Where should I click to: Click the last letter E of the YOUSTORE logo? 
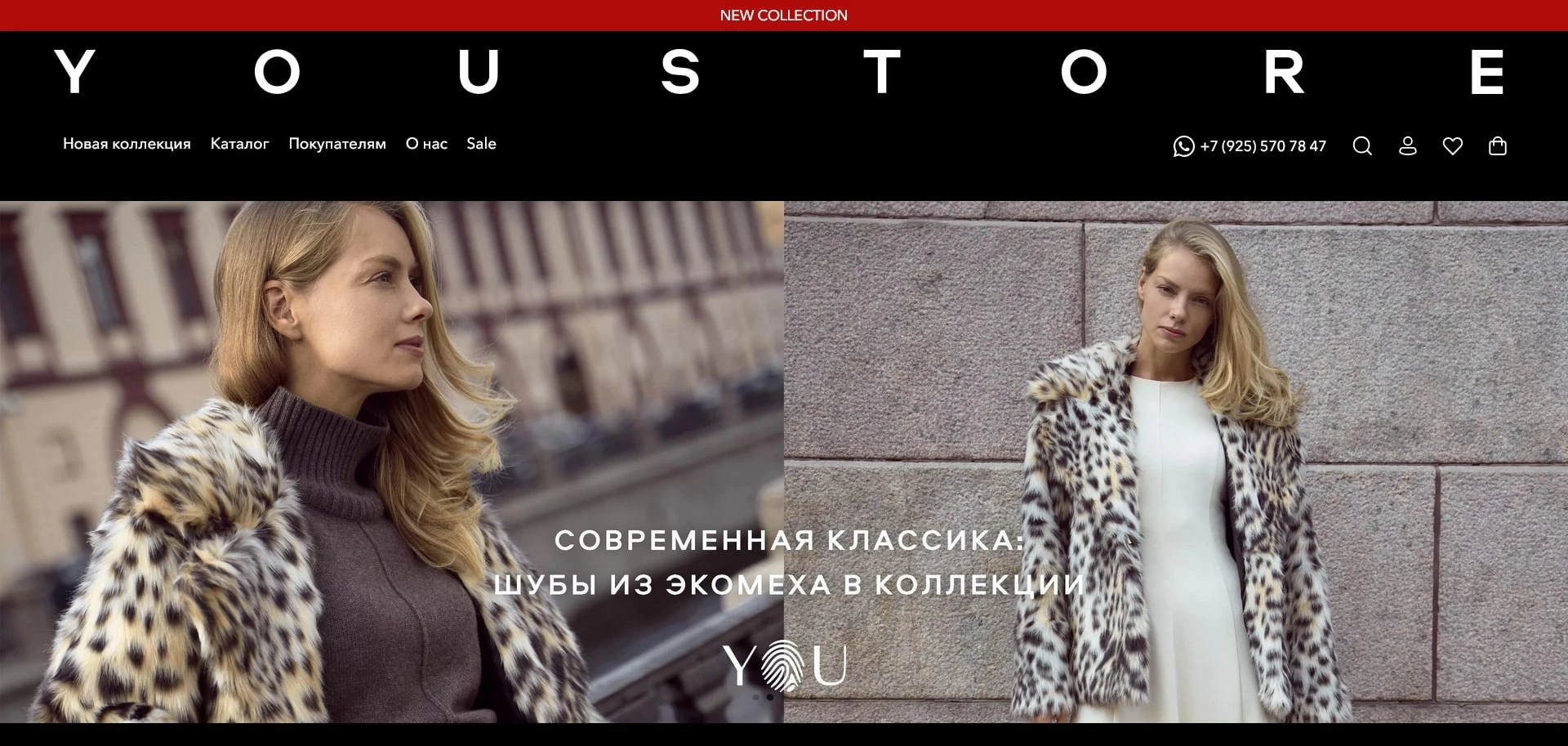pyautogui.click(x=1487, y=72)
